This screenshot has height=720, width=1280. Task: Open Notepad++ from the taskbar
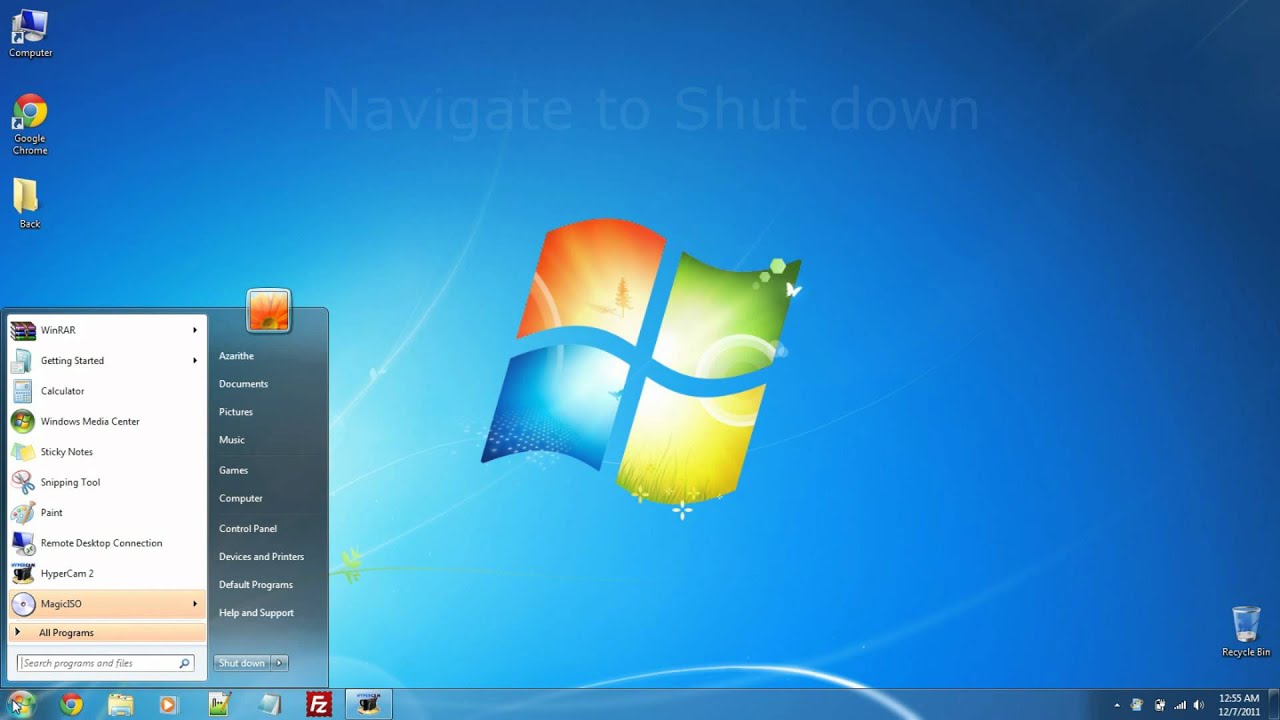[x=219, y=704]
